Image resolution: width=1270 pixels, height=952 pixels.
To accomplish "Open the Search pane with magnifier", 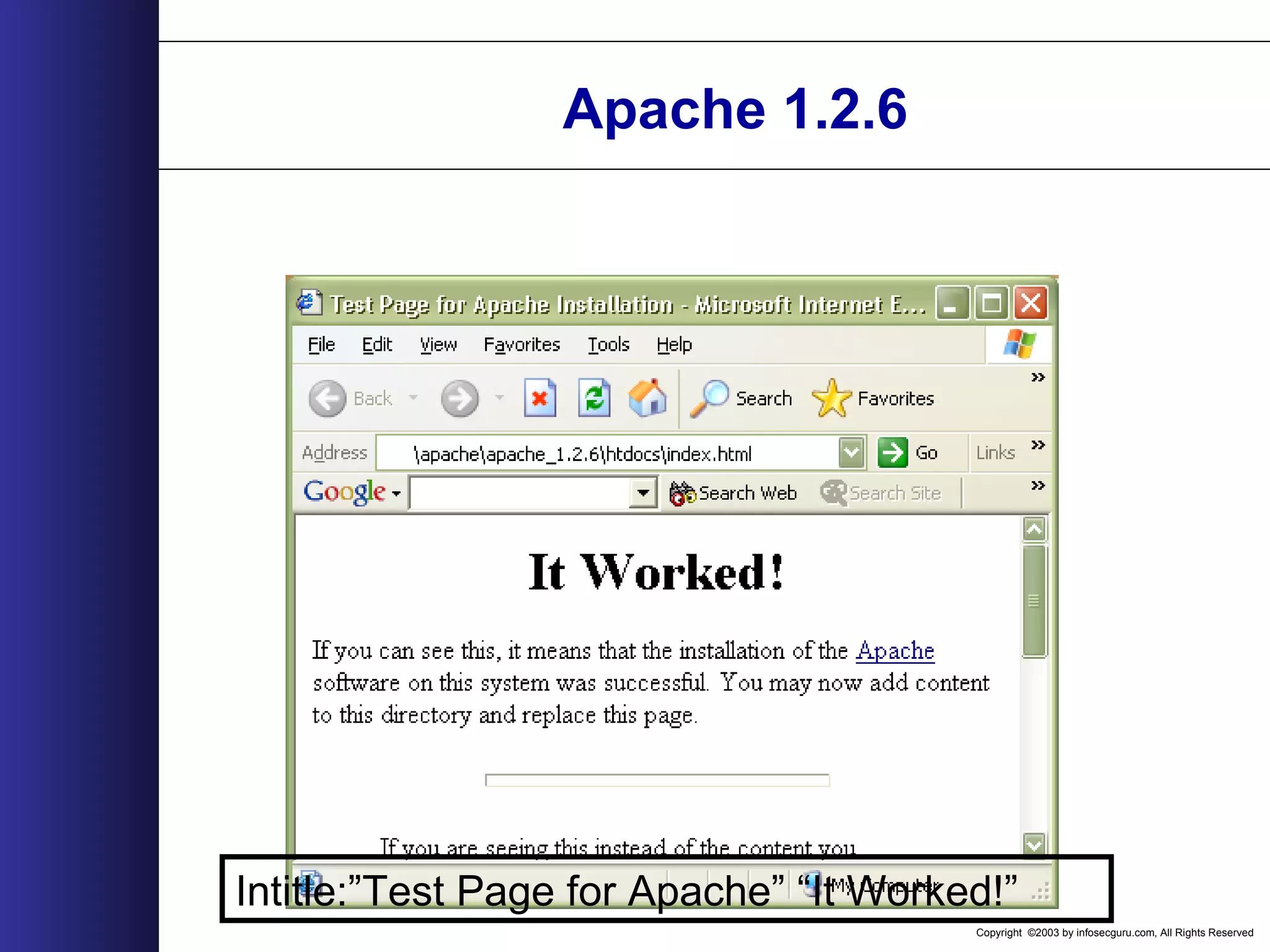I will [x=741, y=398].
